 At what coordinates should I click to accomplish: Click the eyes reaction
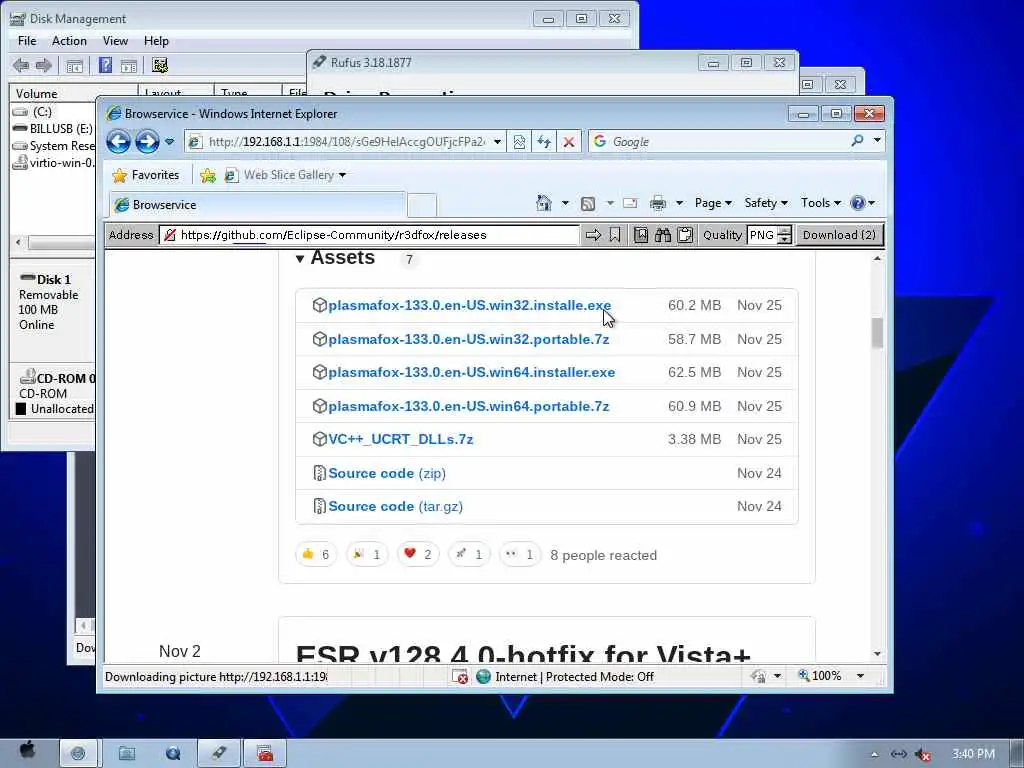click(520, 554)
